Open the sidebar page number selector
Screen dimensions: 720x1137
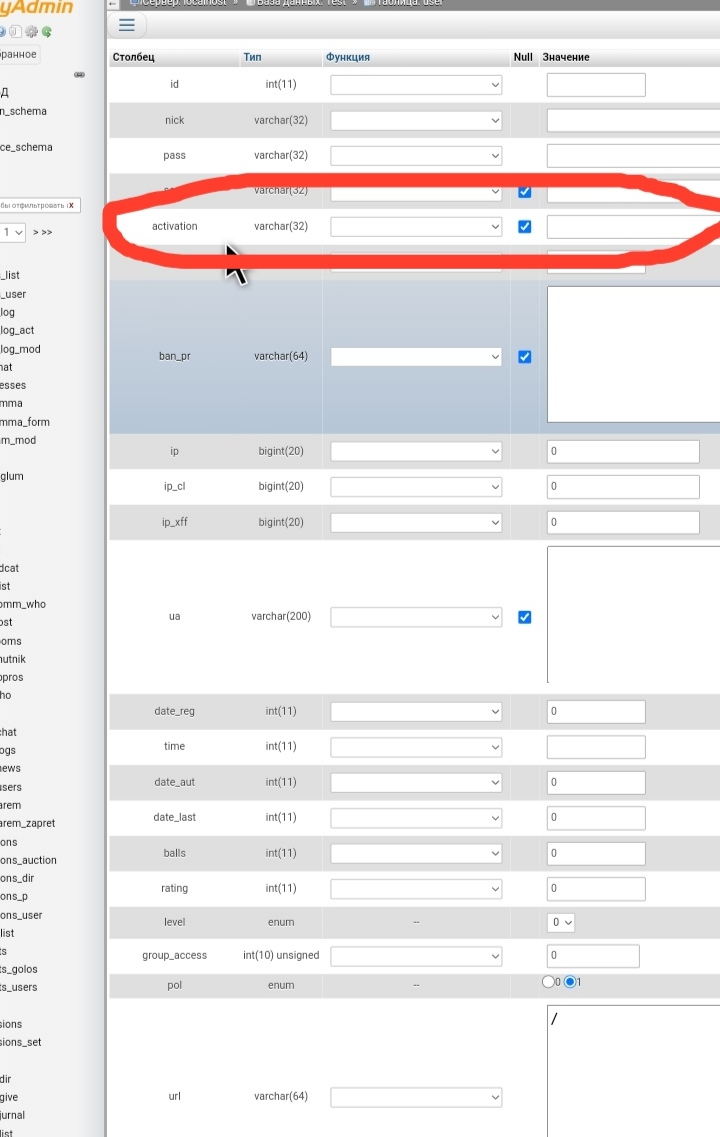pyautogui.click(x=13, y=232)
